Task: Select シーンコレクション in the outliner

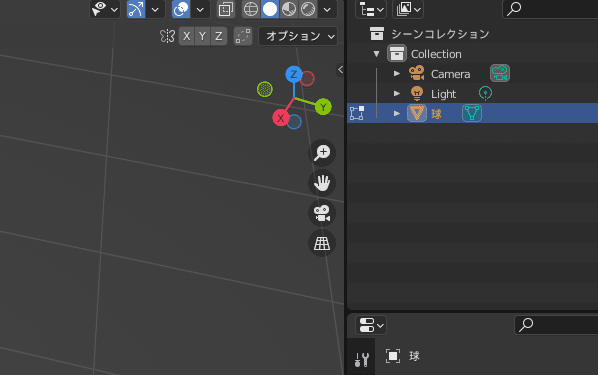Action: coord(440,34)
